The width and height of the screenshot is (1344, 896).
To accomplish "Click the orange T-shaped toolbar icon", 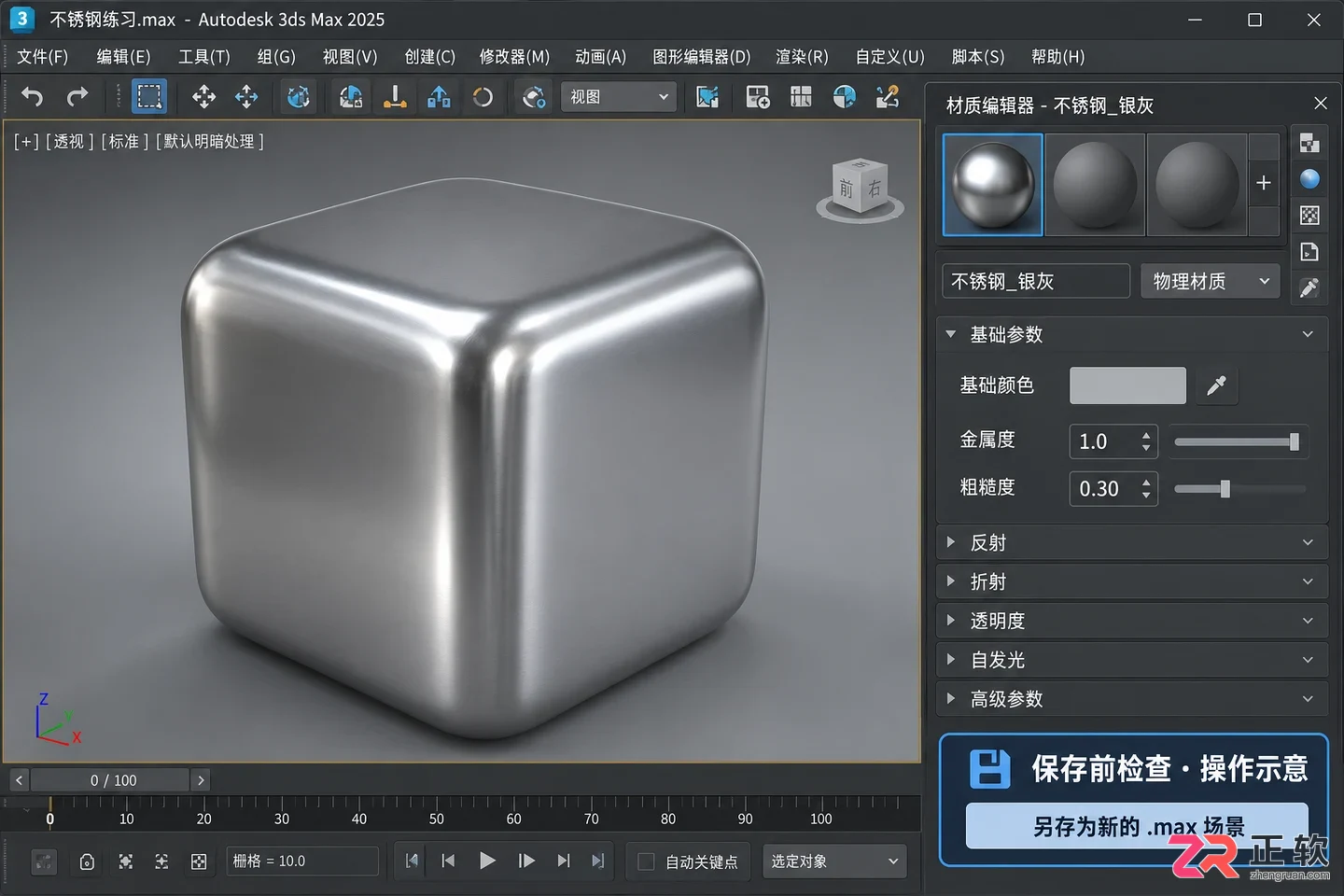I will click(x=395, y=96).
